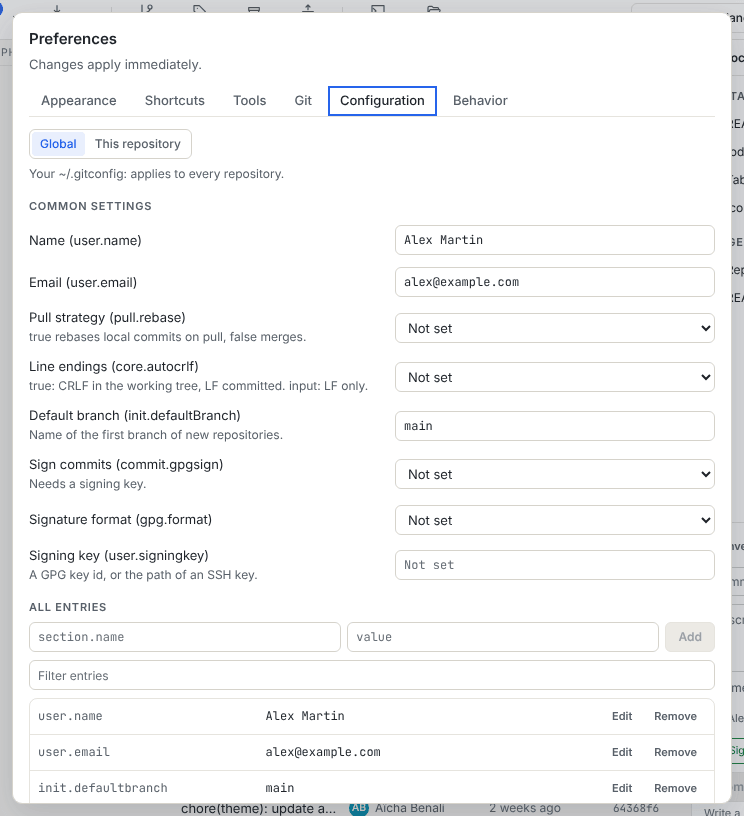The image size is (744, 816).
Task: Click the ALL ENTRIES heading
Action: 68,607
